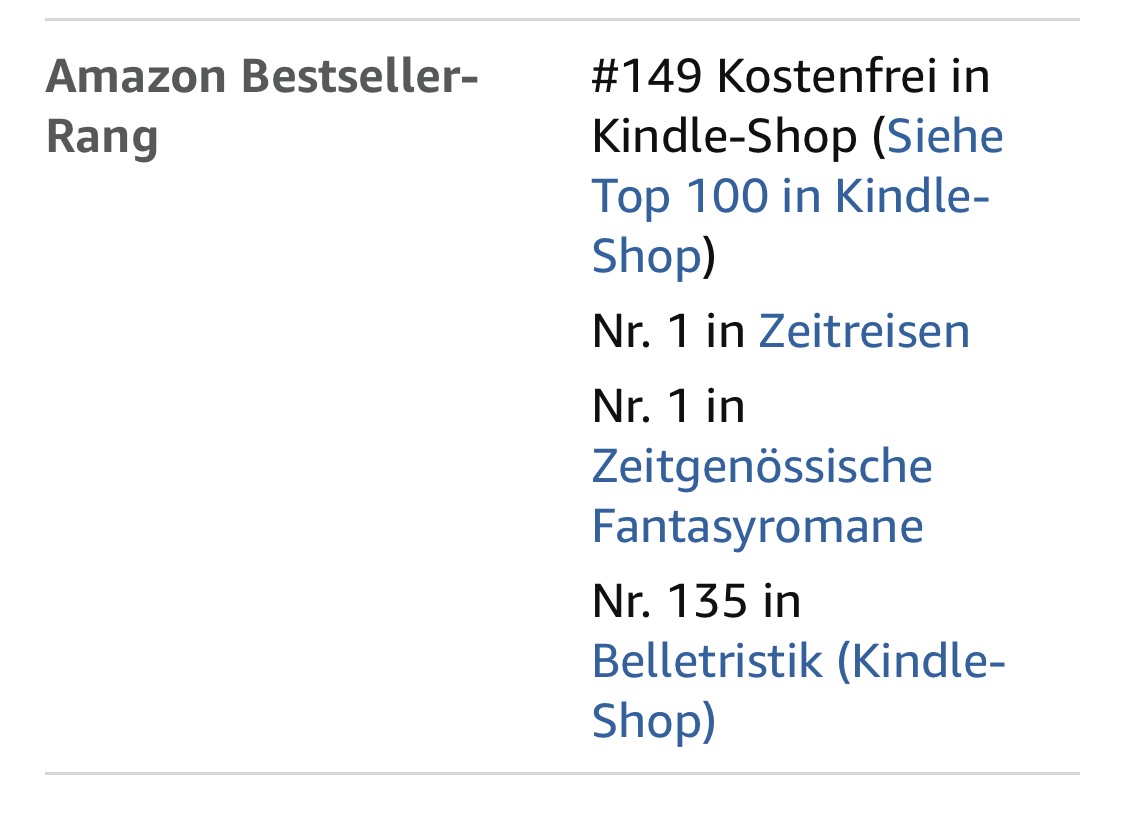Open the Zeitgenössische Fantasyromane category link
1125x828 pixels.
coord(761,496)
